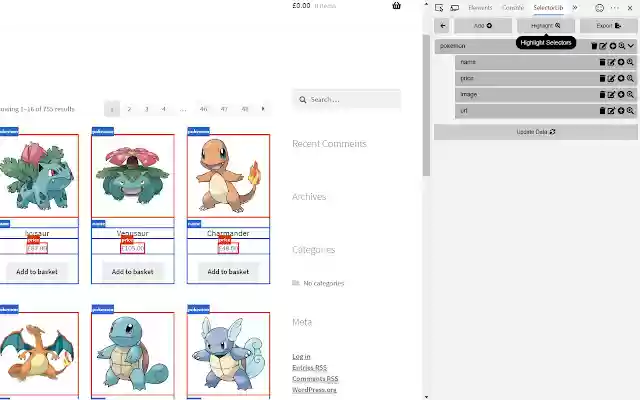Click the Update Data button
This screenshot has width=640, height=400.
pos(536,132)
